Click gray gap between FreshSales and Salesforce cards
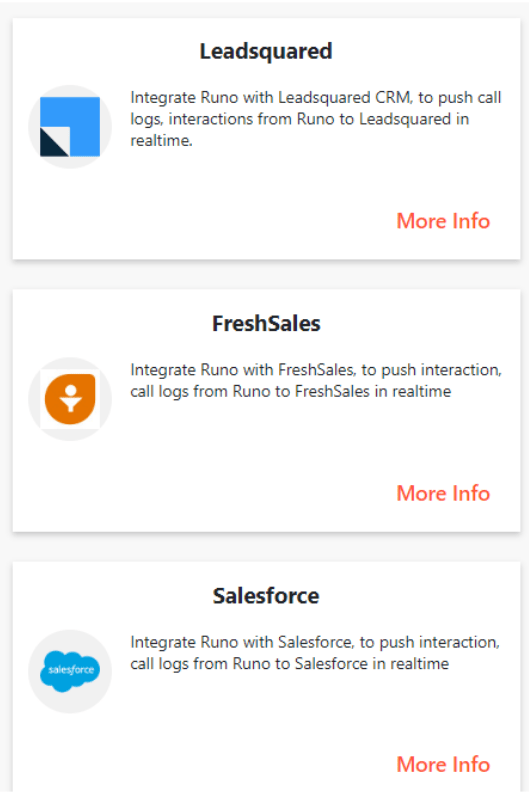Viewport: 529px width, 802px height. [x=266, y=547]
